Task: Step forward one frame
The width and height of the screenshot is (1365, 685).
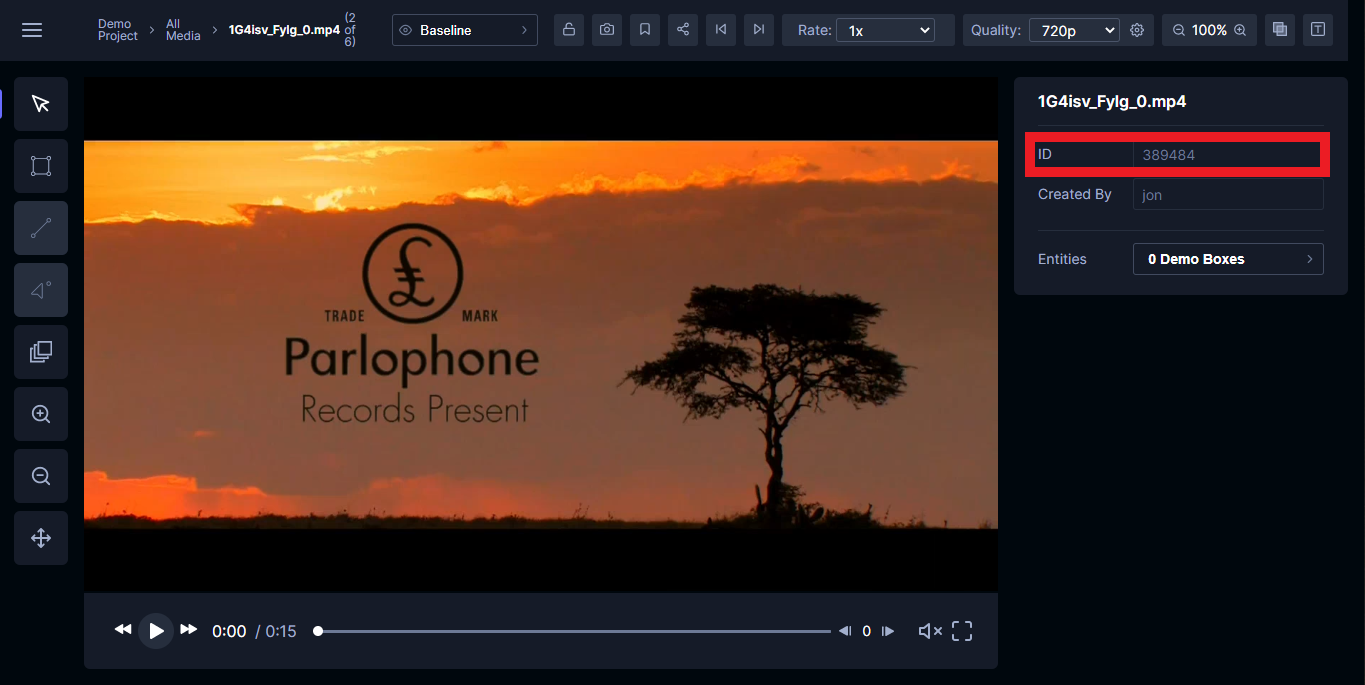Action: click(x=888, y=631)
